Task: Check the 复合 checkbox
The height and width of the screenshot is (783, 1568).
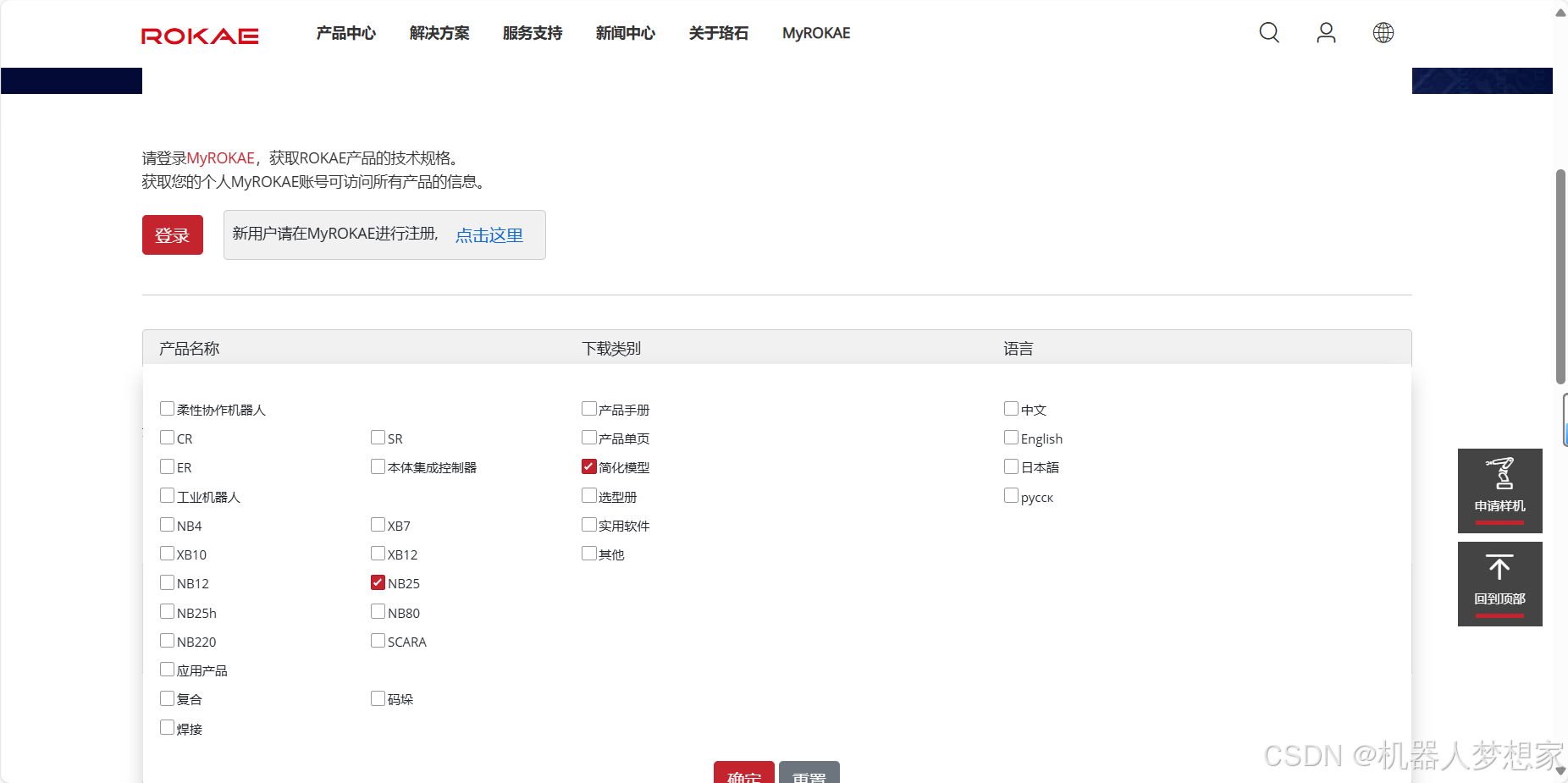Action: click(x=167, y=698)
